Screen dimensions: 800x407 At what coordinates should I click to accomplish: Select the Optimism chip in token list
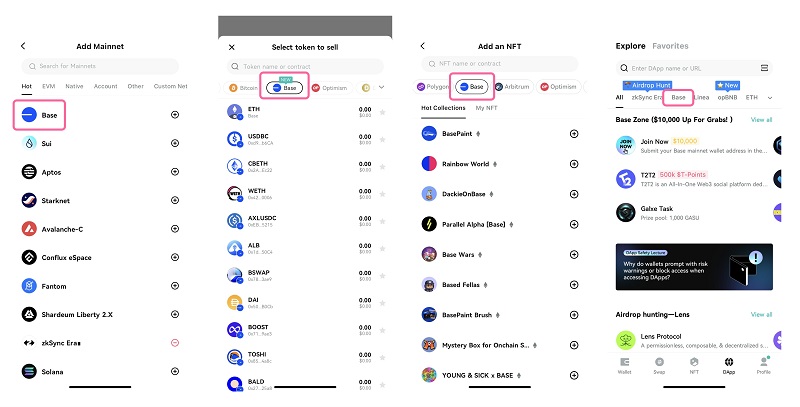point(330,88)
